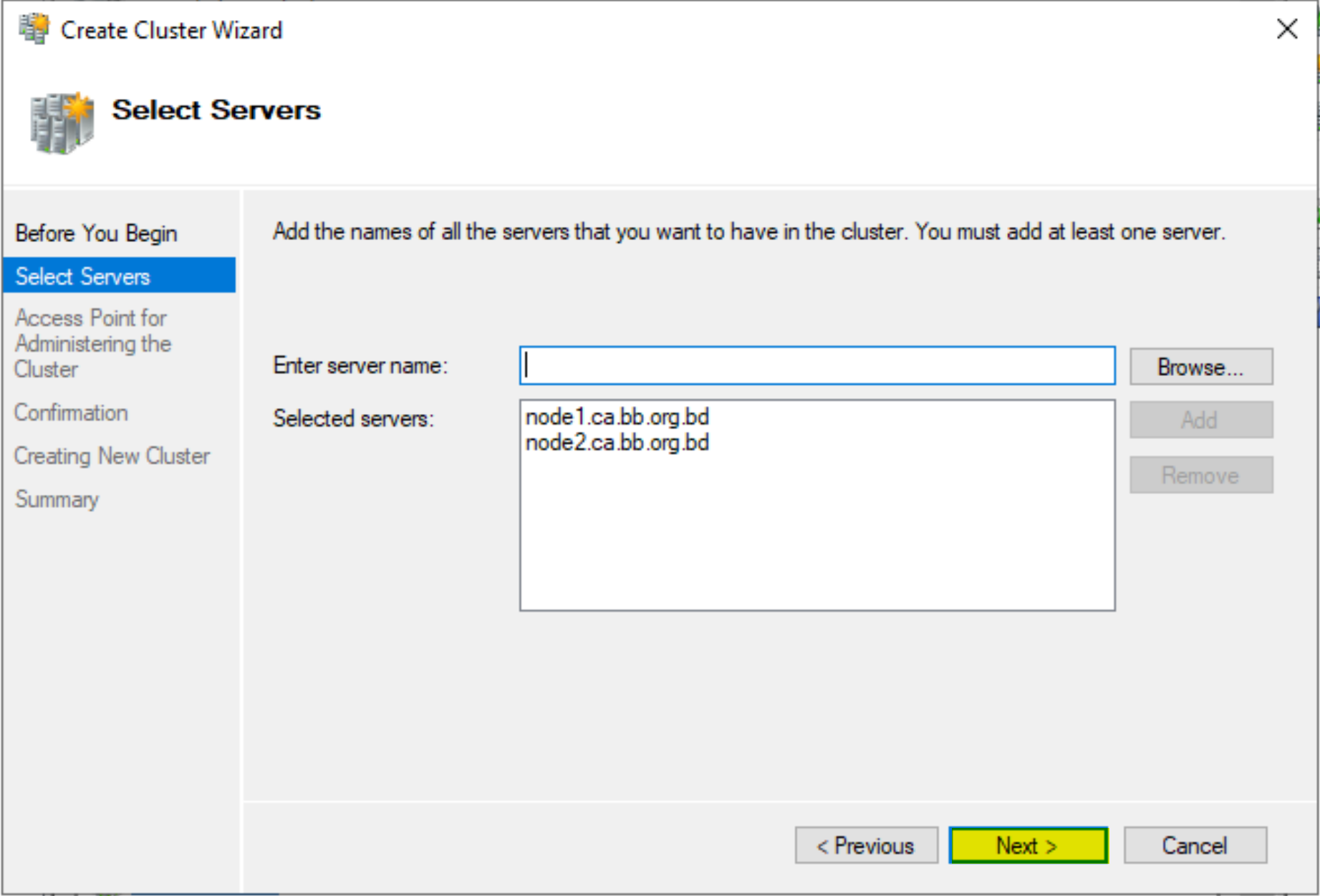Jump to the Confirmation step
The width and height of the screenshot is (1320, 896).
click(71, 413)
